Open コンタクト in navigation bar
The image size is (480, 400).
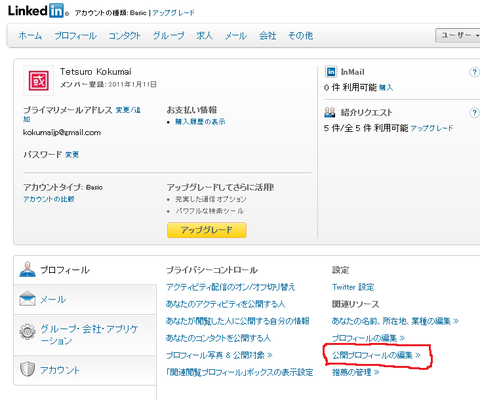[125, 36]
